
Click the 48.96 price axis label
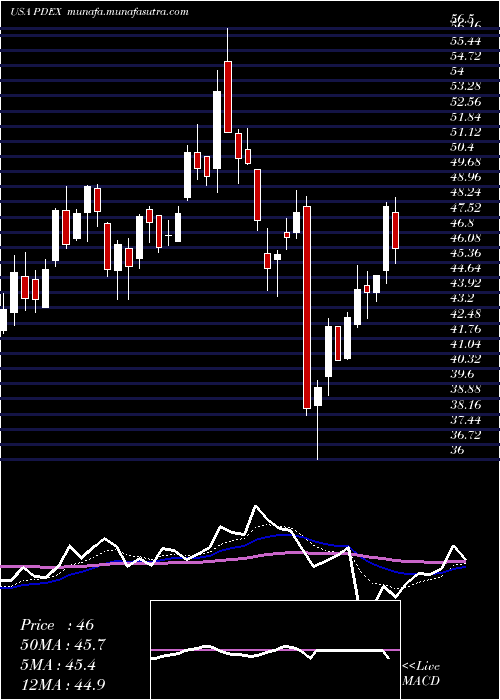pyautogui.click(x=466, y=178)
